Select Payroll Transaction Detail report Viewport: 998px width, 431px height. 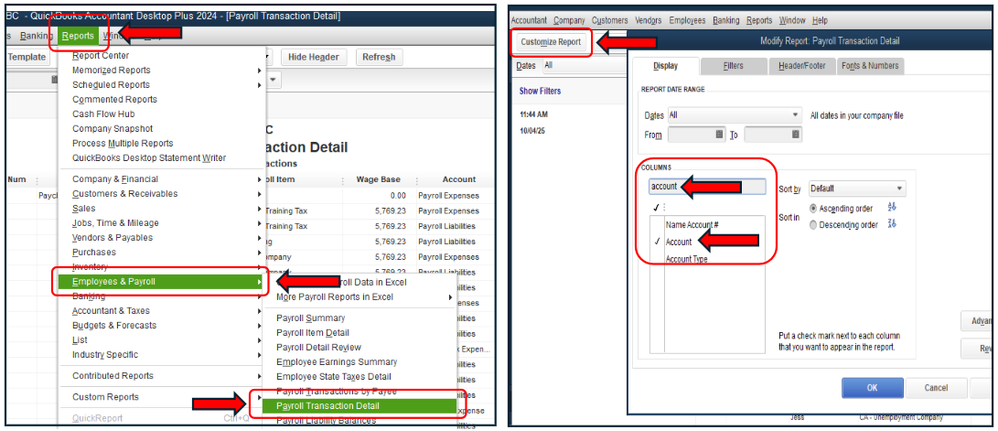(x=360, y=406)
